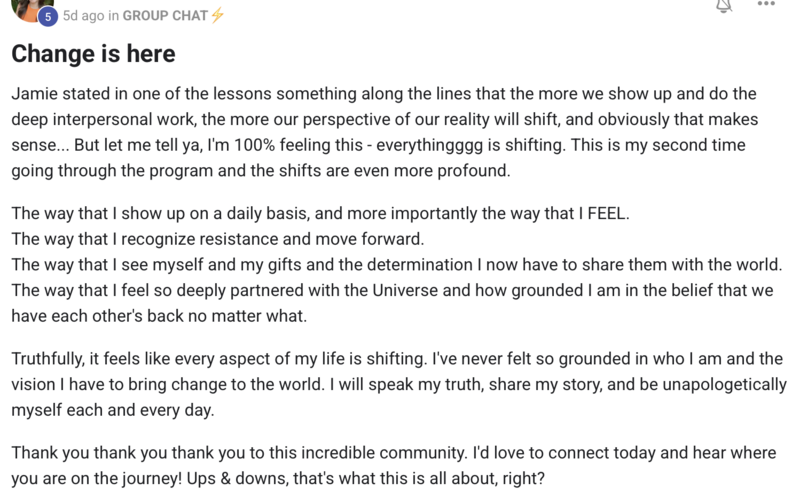Screen dimensions: 800x498
Task: Click the line "going through the program"
Action: (x=261, y=170)
